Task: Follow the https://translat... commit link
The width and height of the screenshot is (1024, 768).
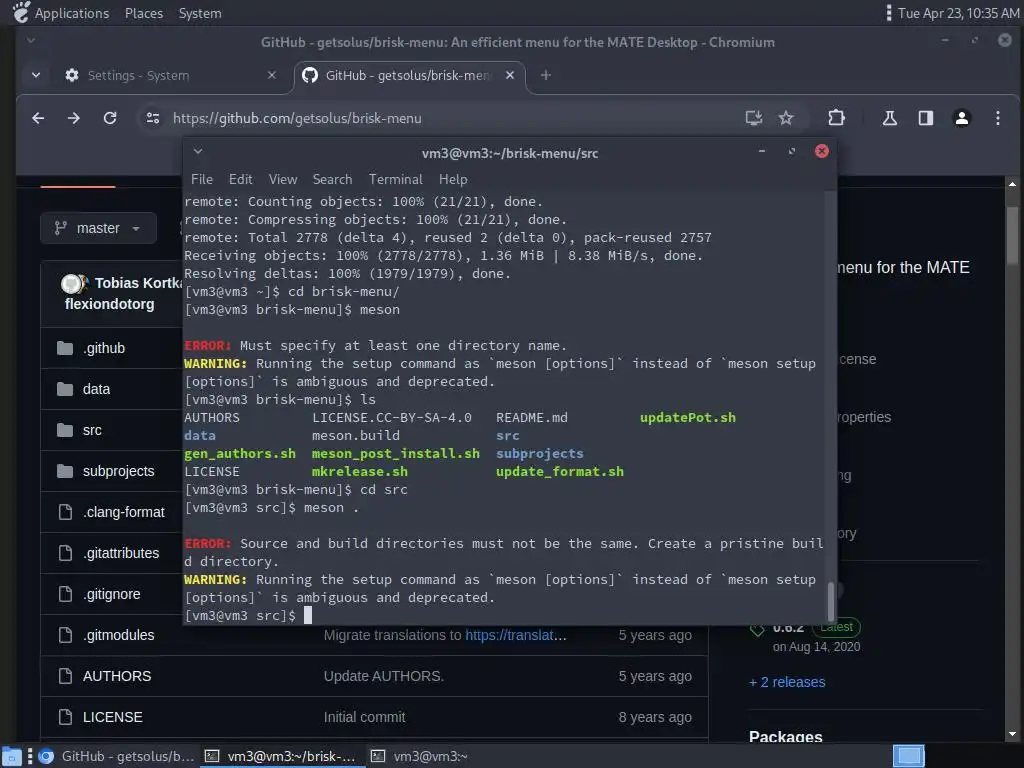Action: click(x=516, y=635)
